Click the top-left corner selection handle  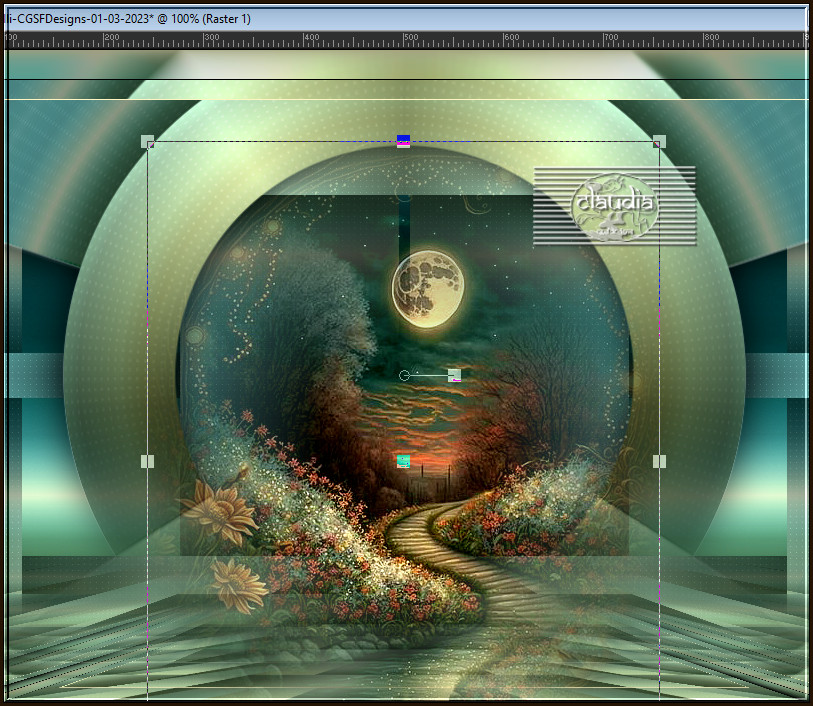pos(148,142)
